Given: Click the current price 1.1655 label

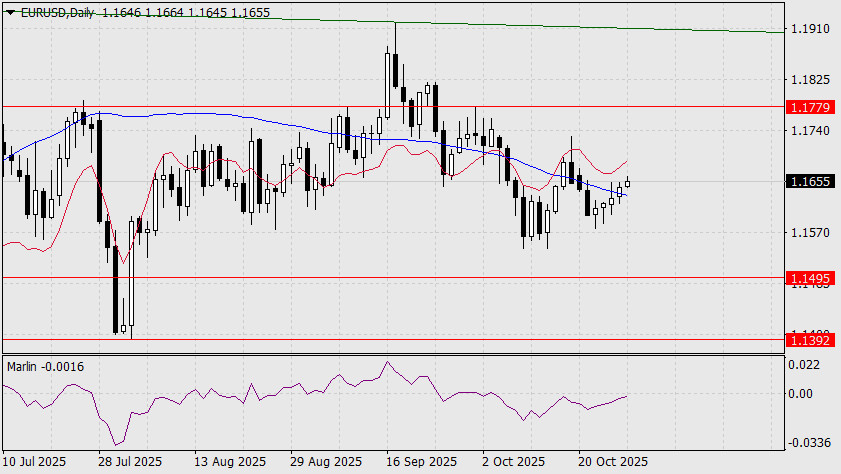Looking at the screenshot, I should pos(810,181).
